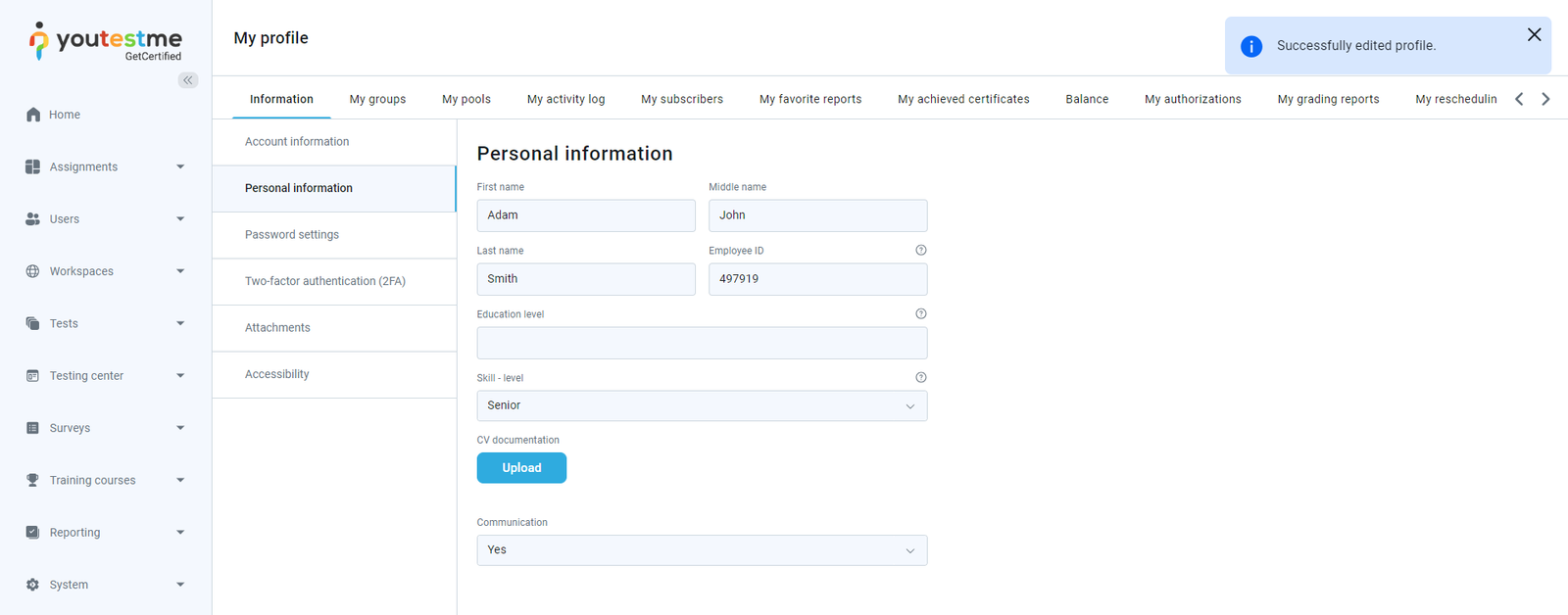
Task: Click the Skill-level help icon
Action: [x=920, y=378]
